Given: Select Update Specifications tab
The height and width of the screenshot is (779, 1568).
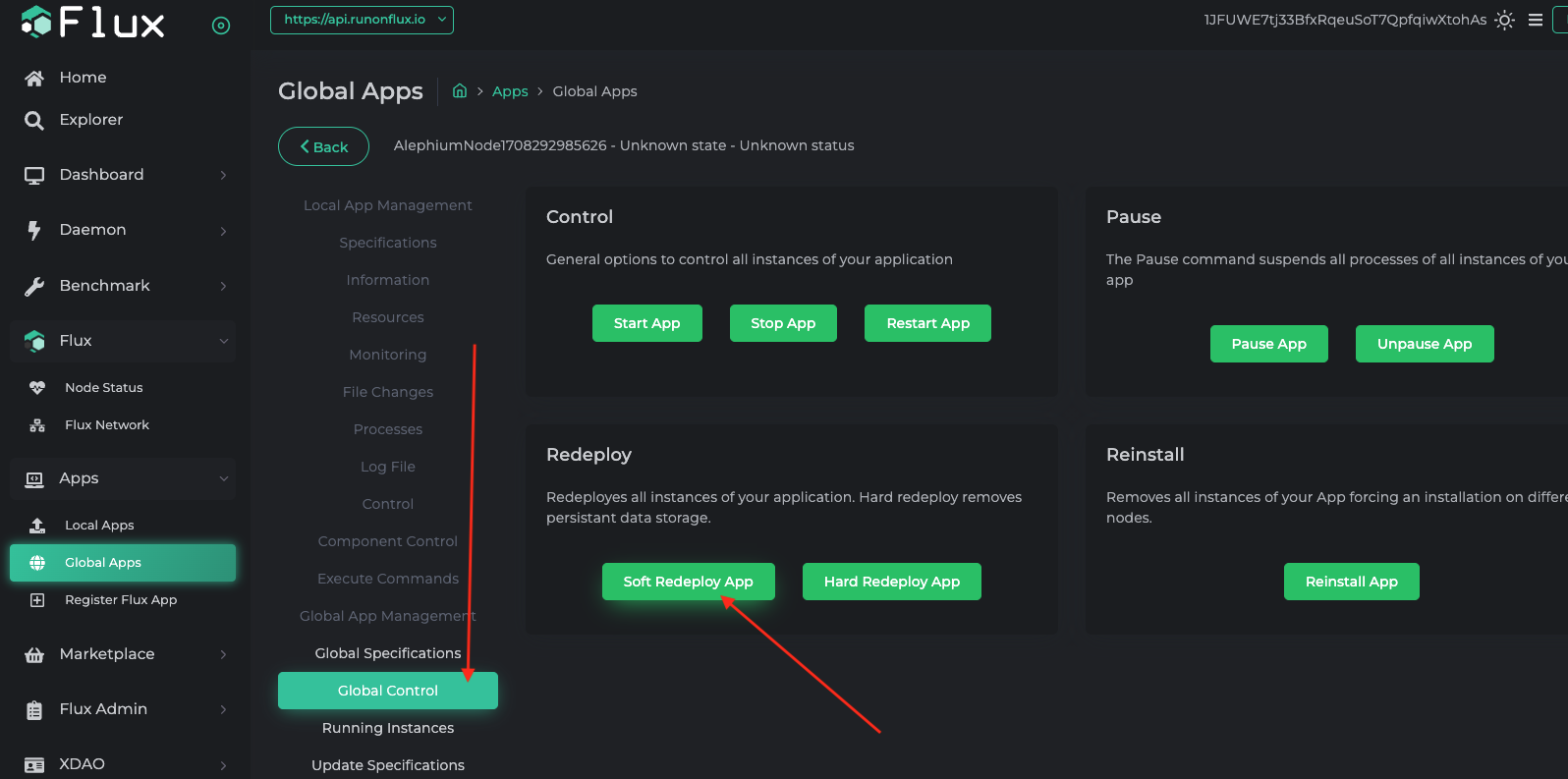Looking at the screenshot, I should coord(388,765).
